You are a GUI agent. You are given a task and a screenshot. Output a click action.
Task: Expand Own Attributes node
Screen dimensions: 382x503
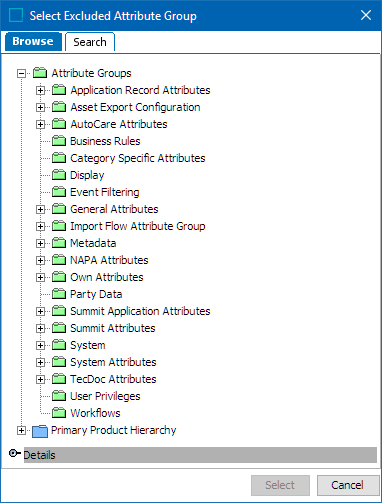[40, 277]
